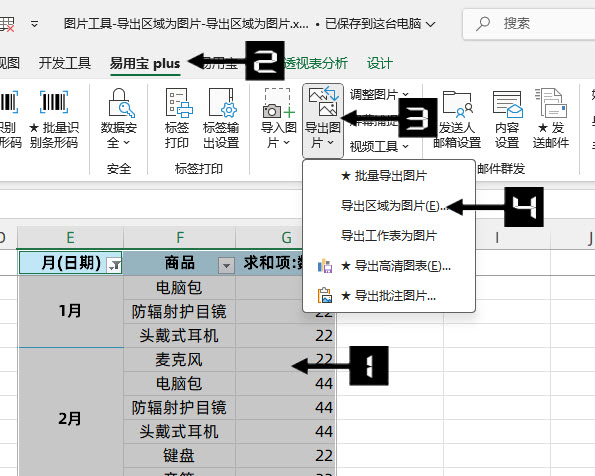Viewport: 595px width, 476px height.
Task: Open the save location dropdown in title
Action: (x=430, y=24)
